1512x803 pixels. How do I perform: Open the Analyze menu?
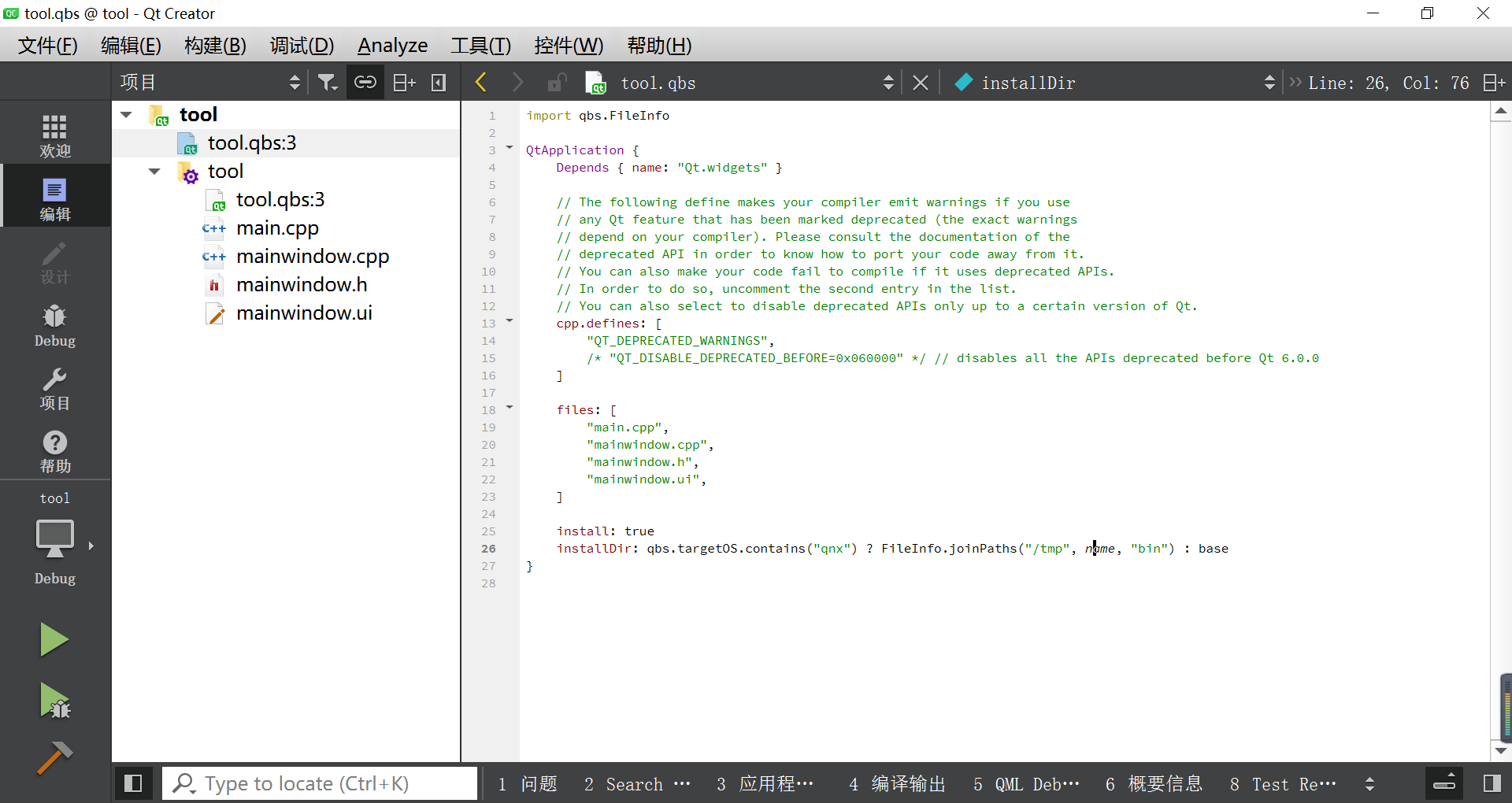pos(392,46)
